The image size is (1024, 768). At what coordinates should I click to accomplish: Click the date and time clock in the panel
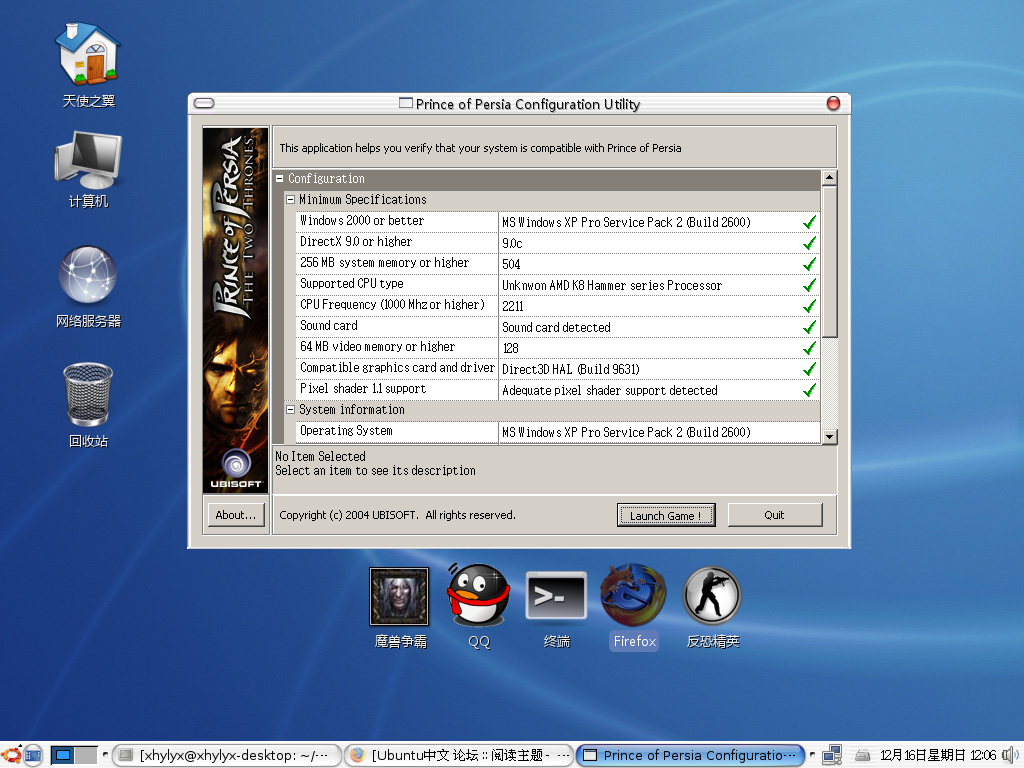(x=938, y=756)
